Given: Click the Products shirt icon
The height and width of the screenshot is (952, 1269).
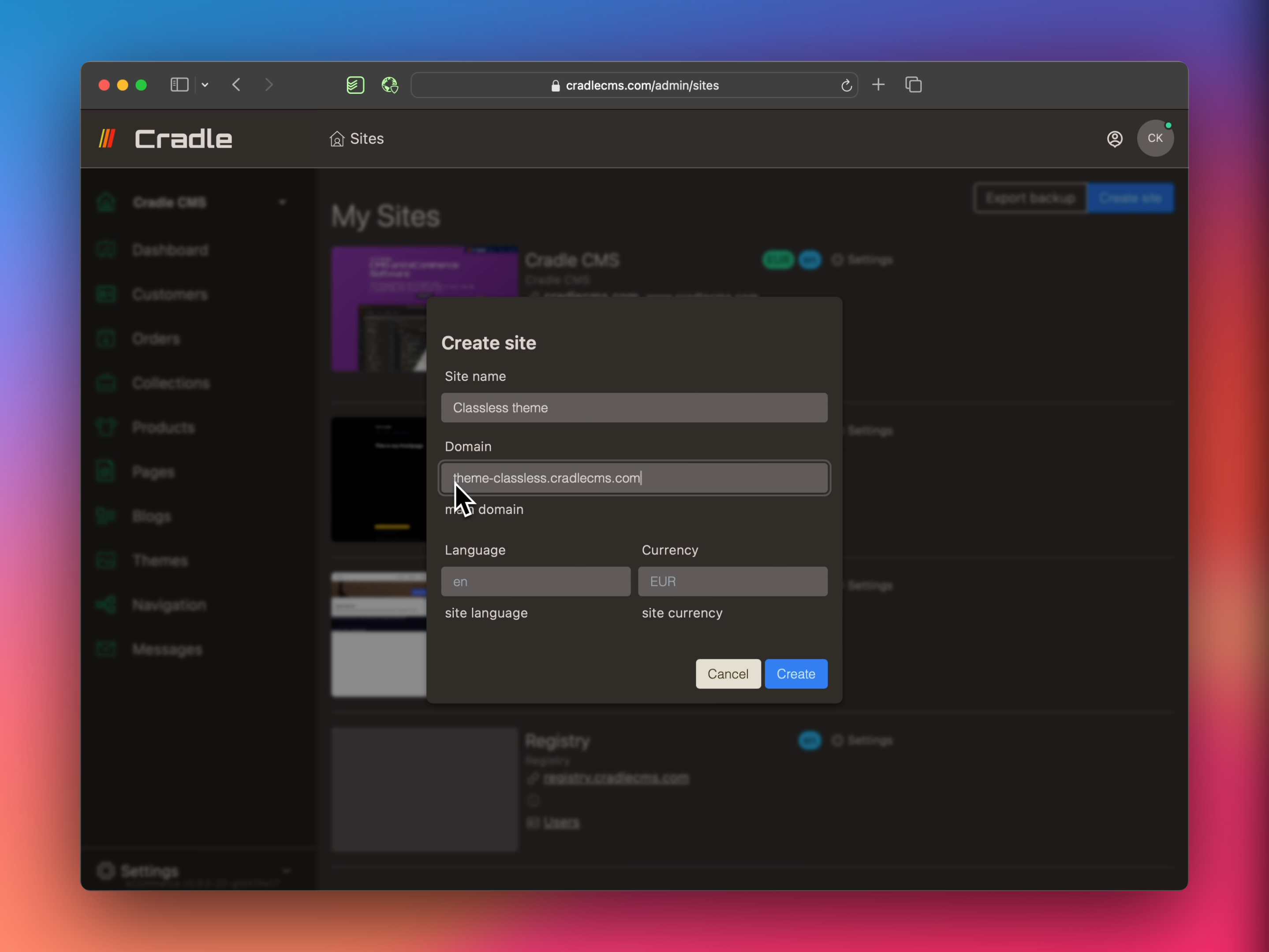Looking at the screenshot, I should [106, 428].
